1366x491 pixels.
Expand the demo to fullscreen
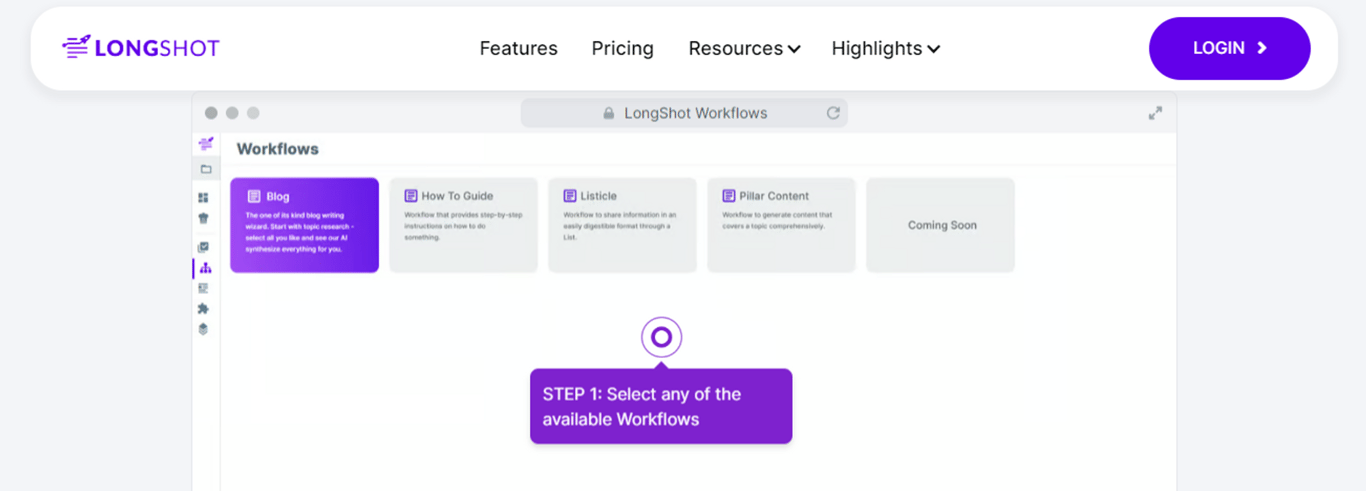coord(1155,113)
